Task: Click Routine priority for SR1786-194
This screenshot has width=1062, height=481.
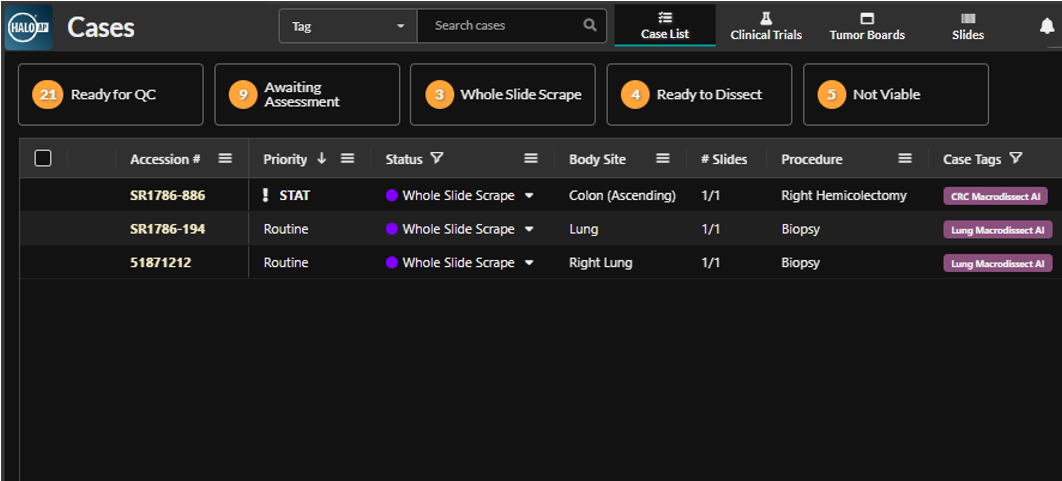Action: [286, 229]
